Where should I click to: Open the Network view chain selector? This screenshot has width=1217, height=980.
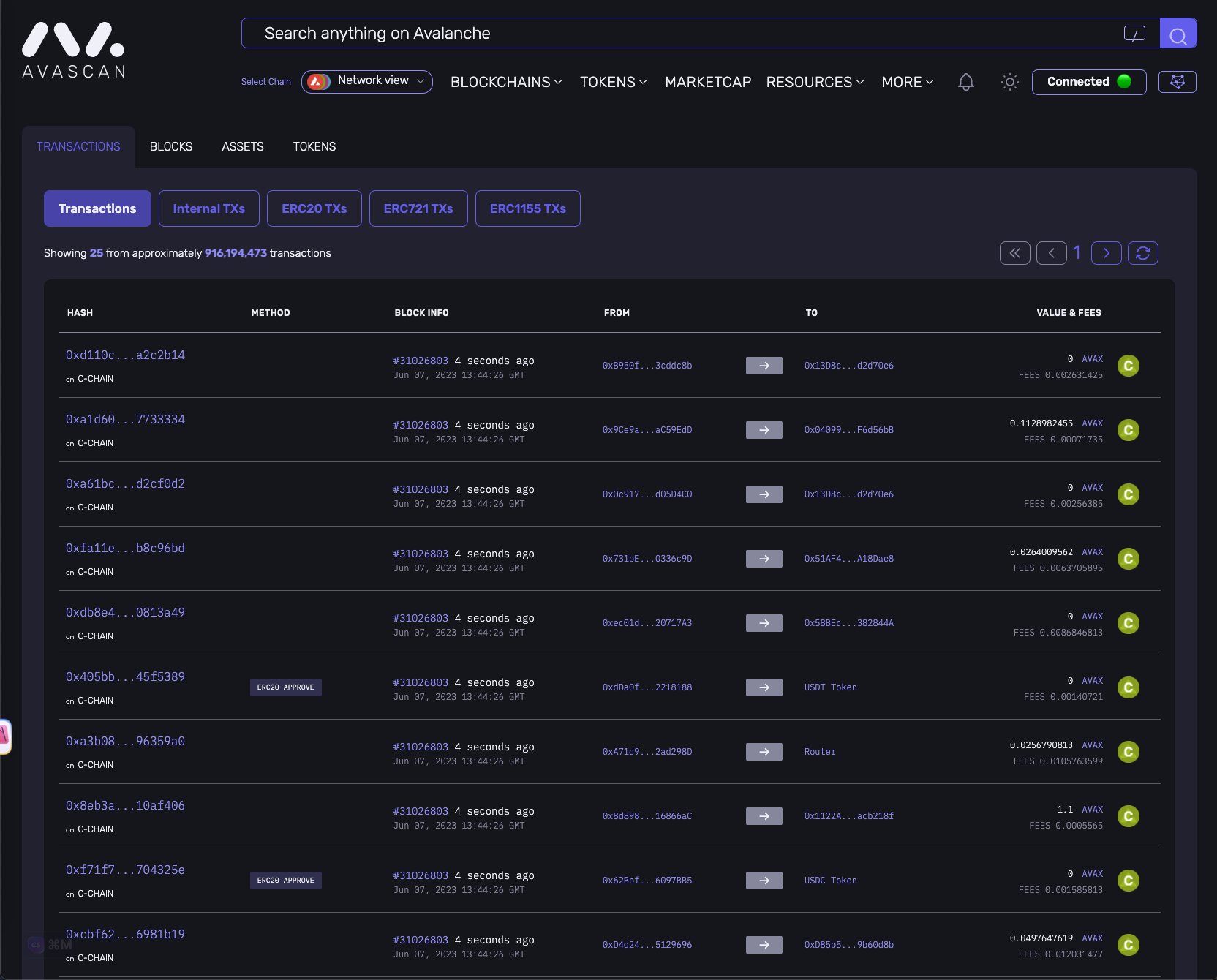coord(372,81)
